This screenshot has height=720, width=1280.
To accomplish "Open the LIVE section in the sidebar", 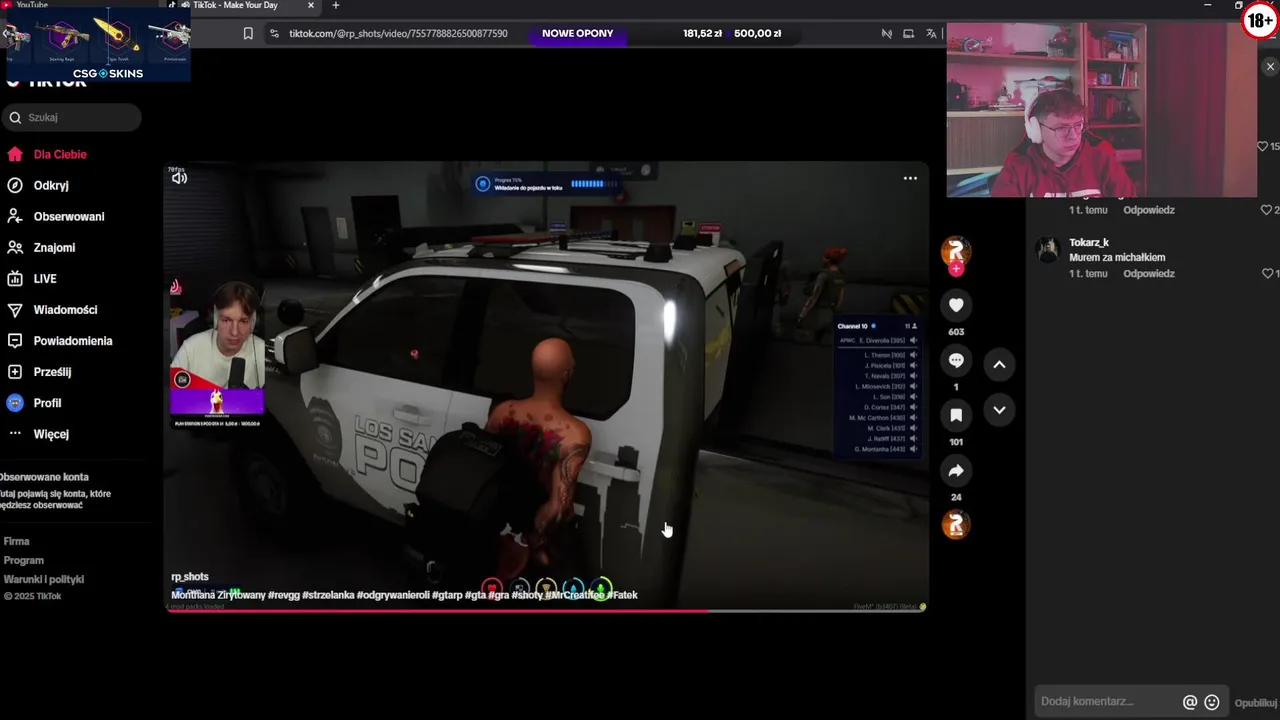I will 44,279.
